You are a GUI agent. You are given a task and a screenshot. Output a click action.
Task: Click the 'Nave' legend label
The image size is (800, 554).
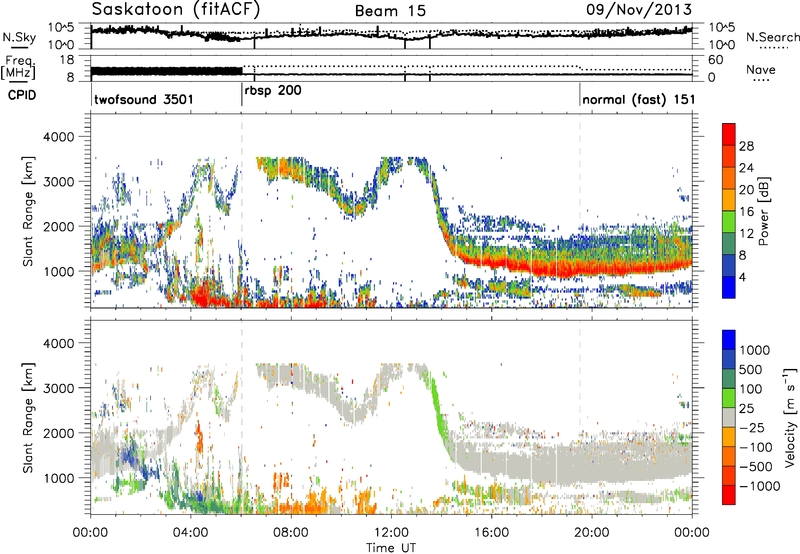760,69
